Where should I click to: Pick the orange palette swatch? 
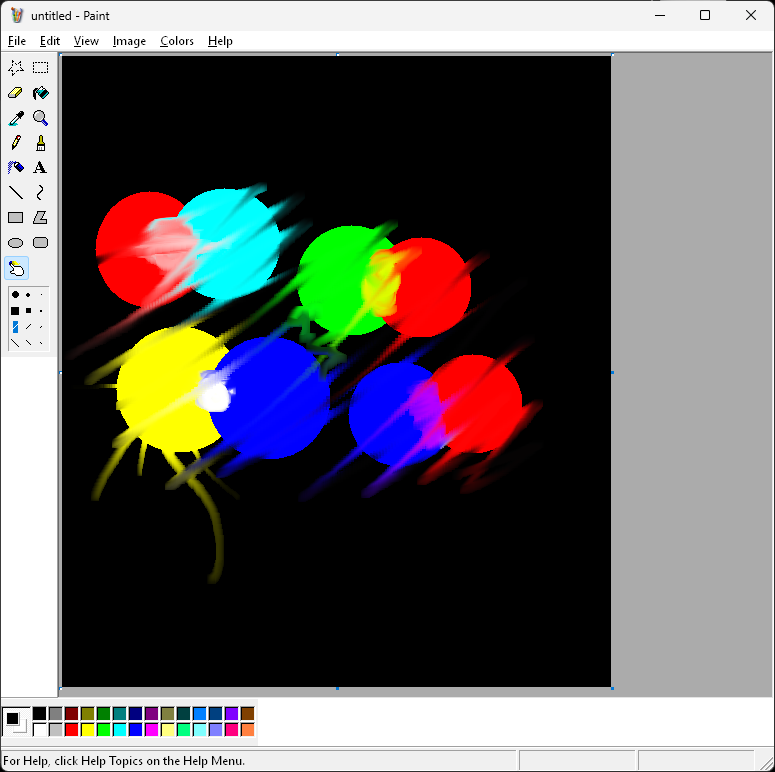[x=248, y=729]
